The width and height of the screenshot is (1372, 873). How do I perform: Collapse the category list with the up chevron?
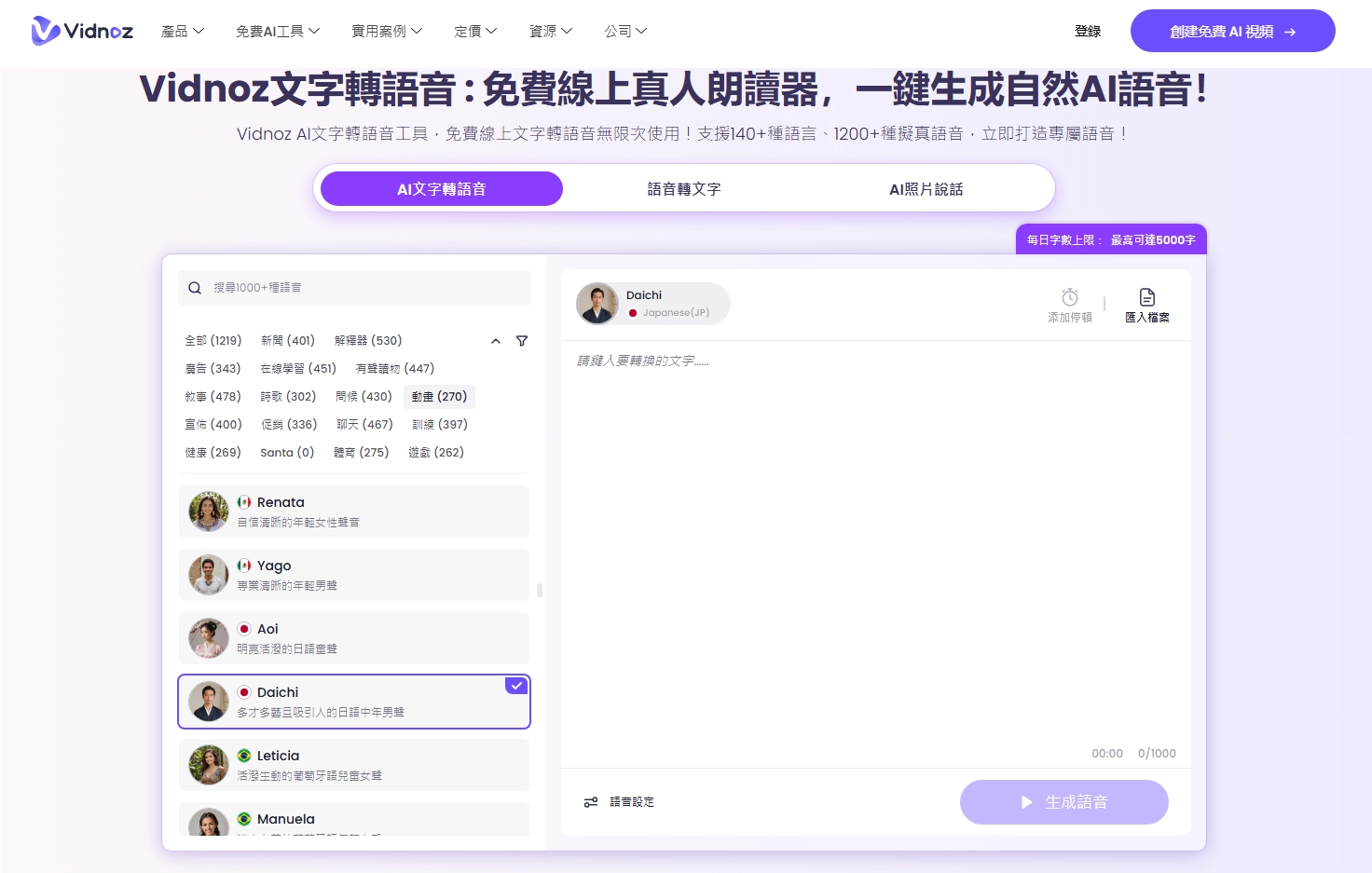pyautogui.click(x=496, y=341)
